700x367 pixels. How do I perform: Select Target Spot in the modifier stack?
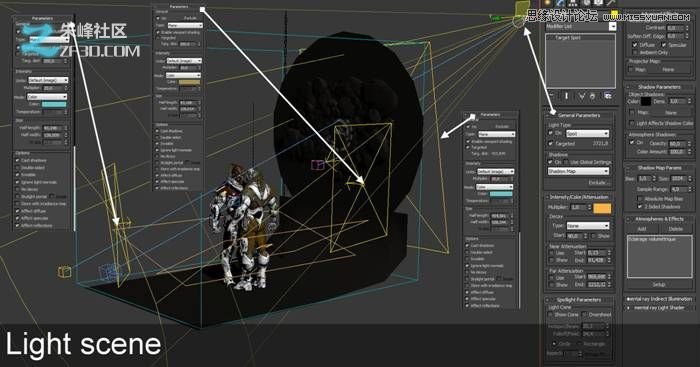pyautogui.click(x=568, y=38)
